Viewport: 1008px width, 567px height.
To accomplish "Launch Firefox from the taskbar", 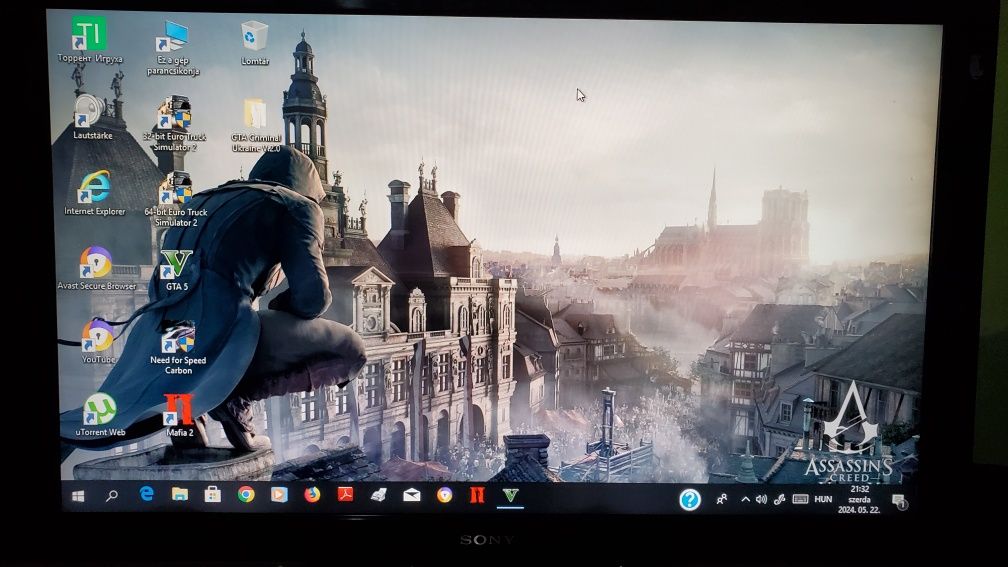I will [312, 494].
